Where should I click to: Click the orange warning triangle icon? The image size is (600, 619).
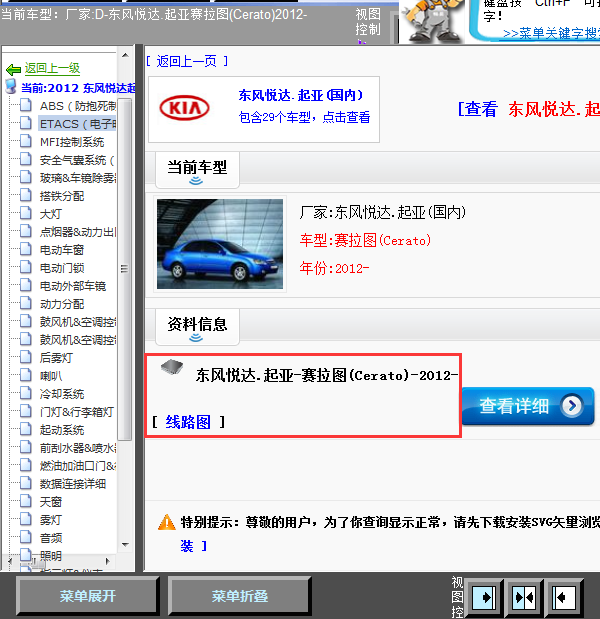click(x=167, y=522)
